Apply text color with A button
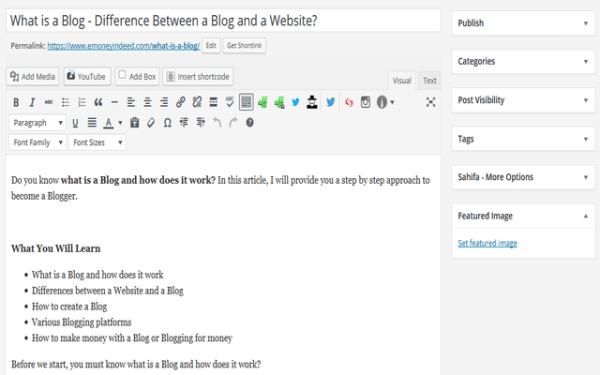600x375 pixels. coord(109,123)
